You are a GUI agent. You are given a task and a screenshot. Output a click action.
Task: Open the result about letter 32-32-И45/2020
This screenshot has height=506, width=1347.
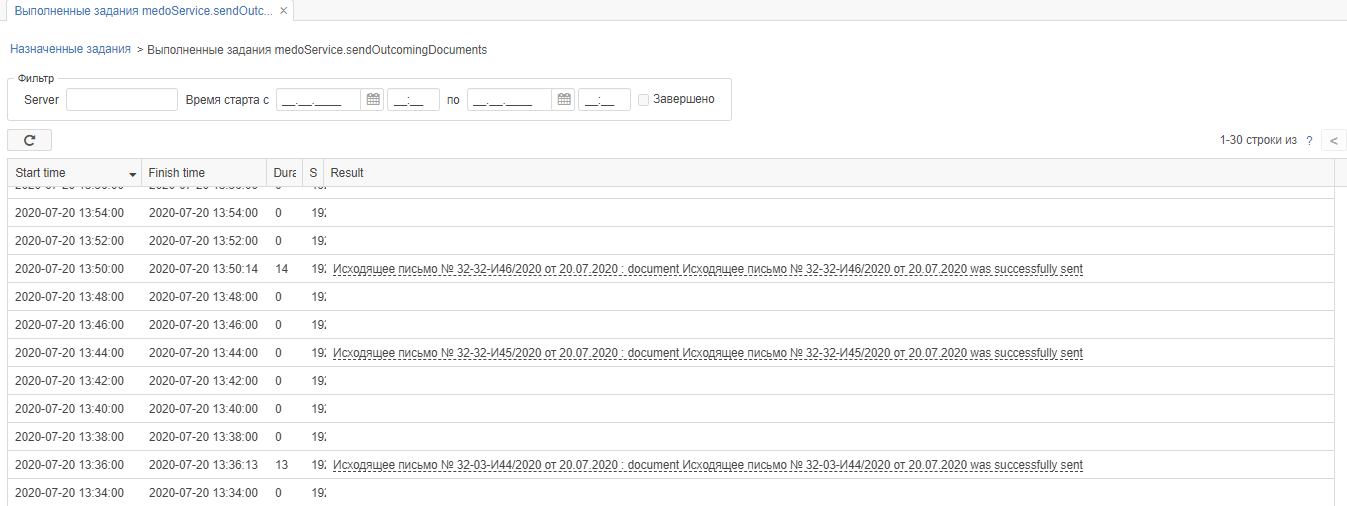(708, 353)
